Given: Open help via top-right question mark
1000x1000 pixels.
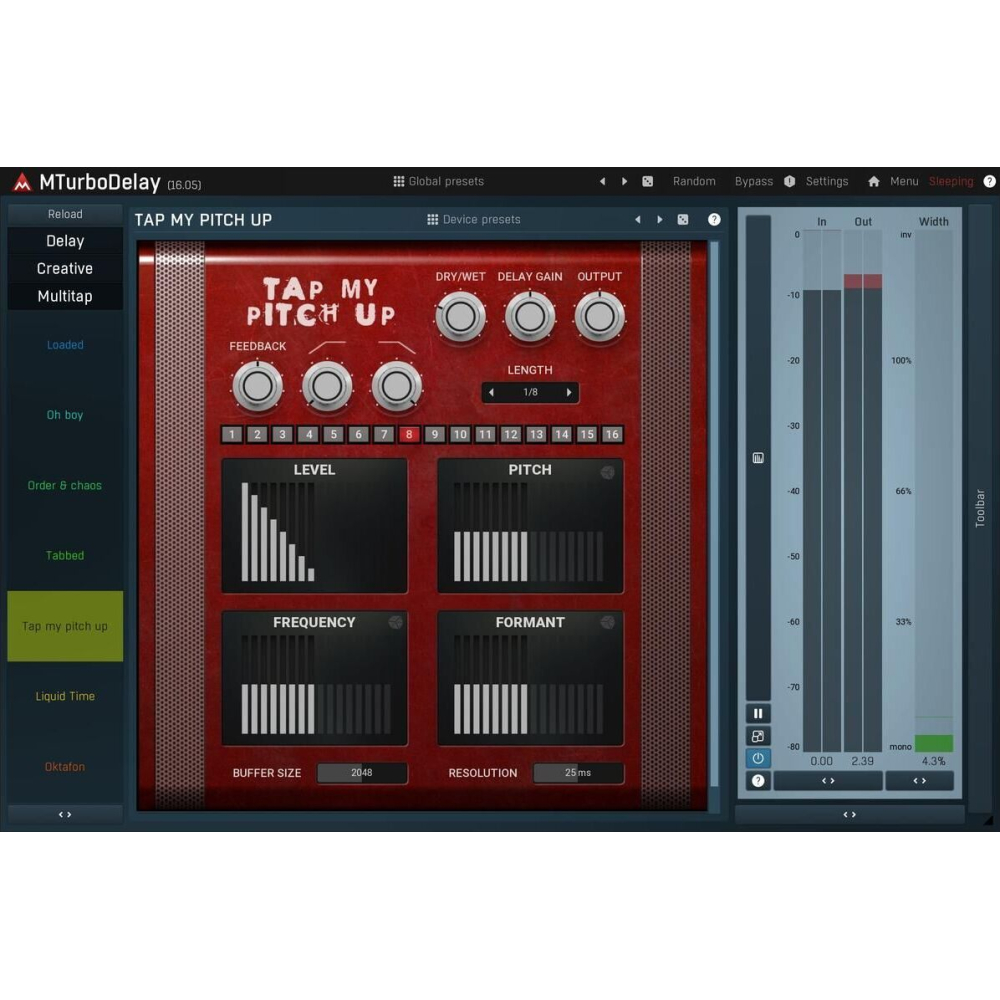Looking at the screenshot, I should (989, 181).
